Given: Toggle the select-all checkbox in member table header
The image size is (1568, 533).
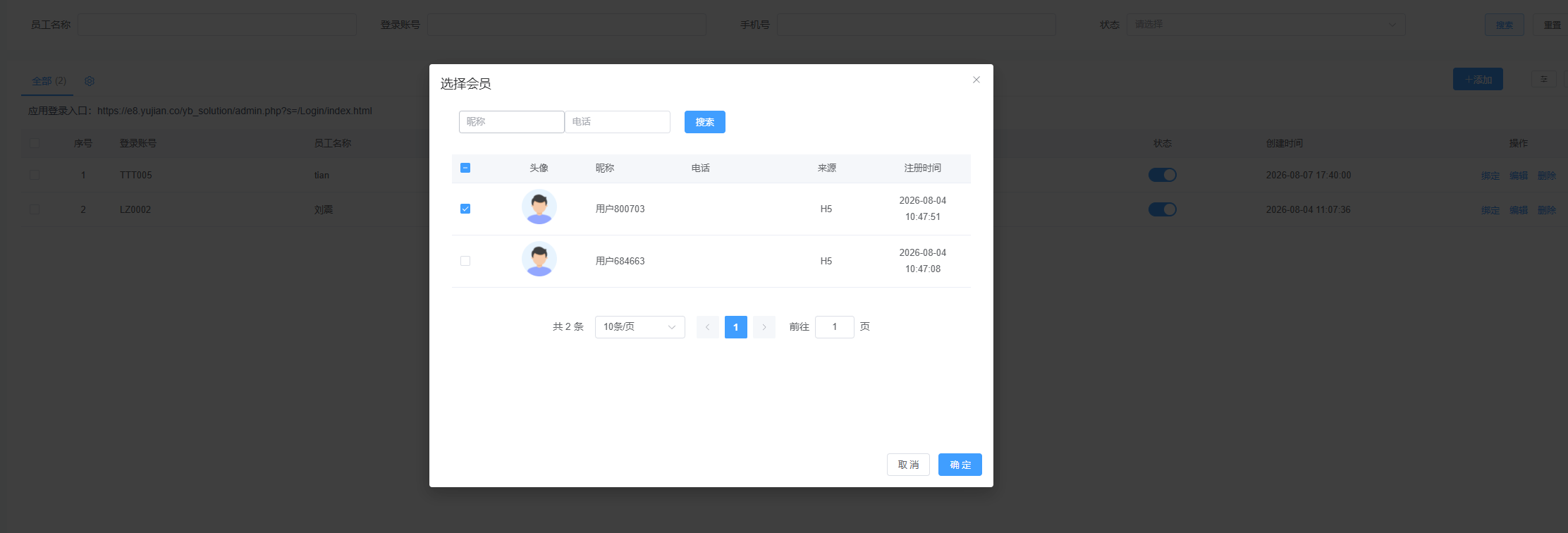Looking at the screenshot, I should (x=465, y=168).
